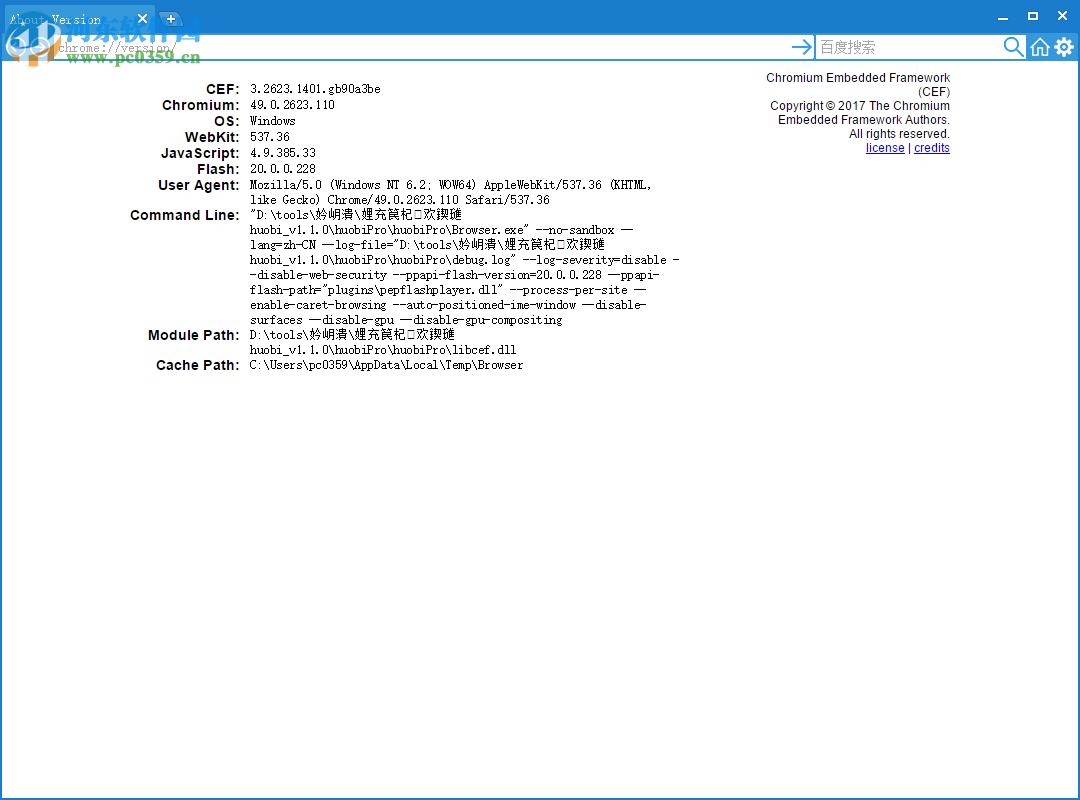Open the license link
Screen dimensions: 1080x800
click(885, 147)
